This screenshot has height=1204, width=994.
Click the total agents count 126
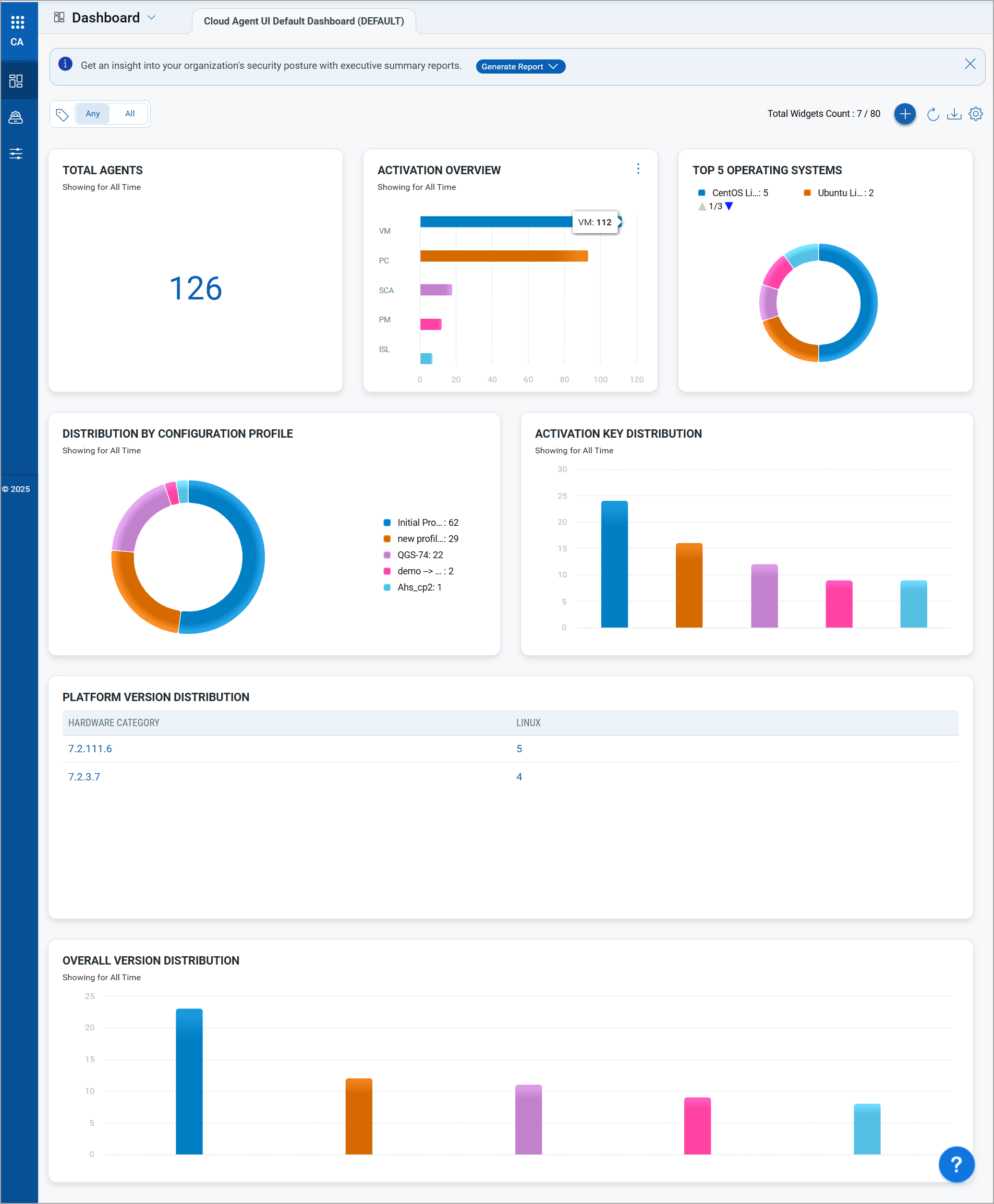click(195, 288)
